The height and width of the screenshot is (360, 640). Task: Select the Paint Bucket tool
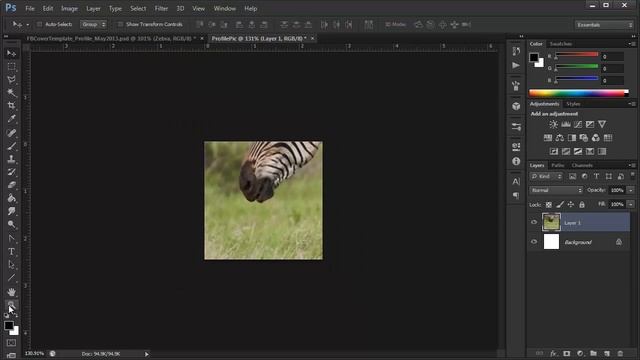click(11, 198)
